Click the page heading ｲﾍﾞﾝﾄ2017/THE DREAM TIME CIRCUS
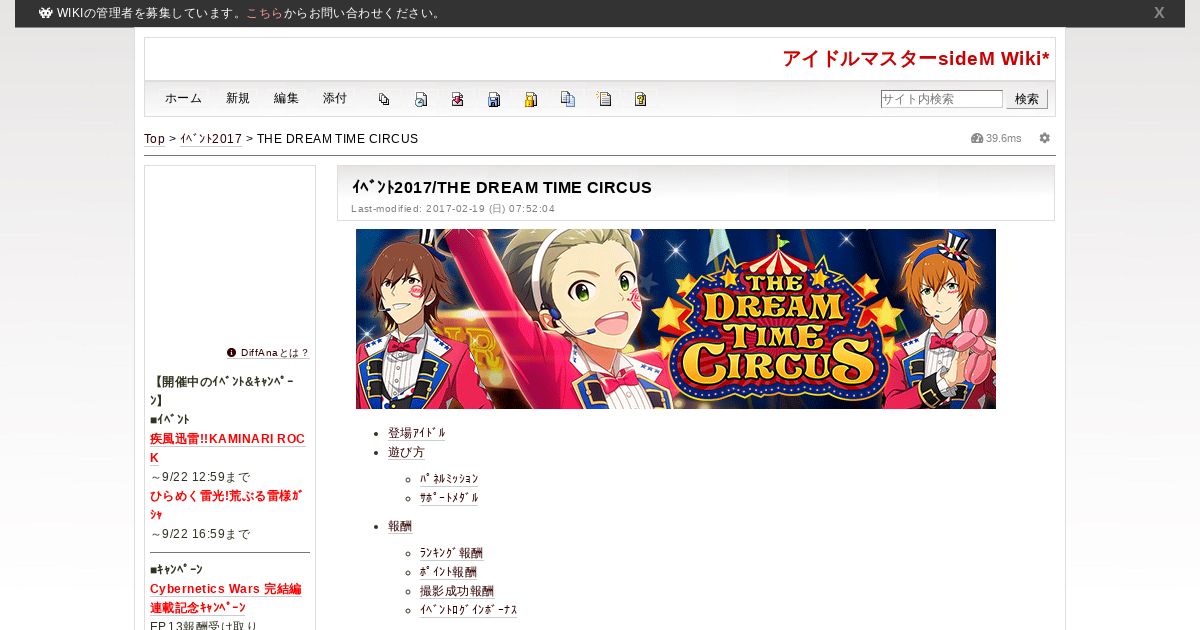The height and width of the screenshot is (630, 1200). click(502, 187)
